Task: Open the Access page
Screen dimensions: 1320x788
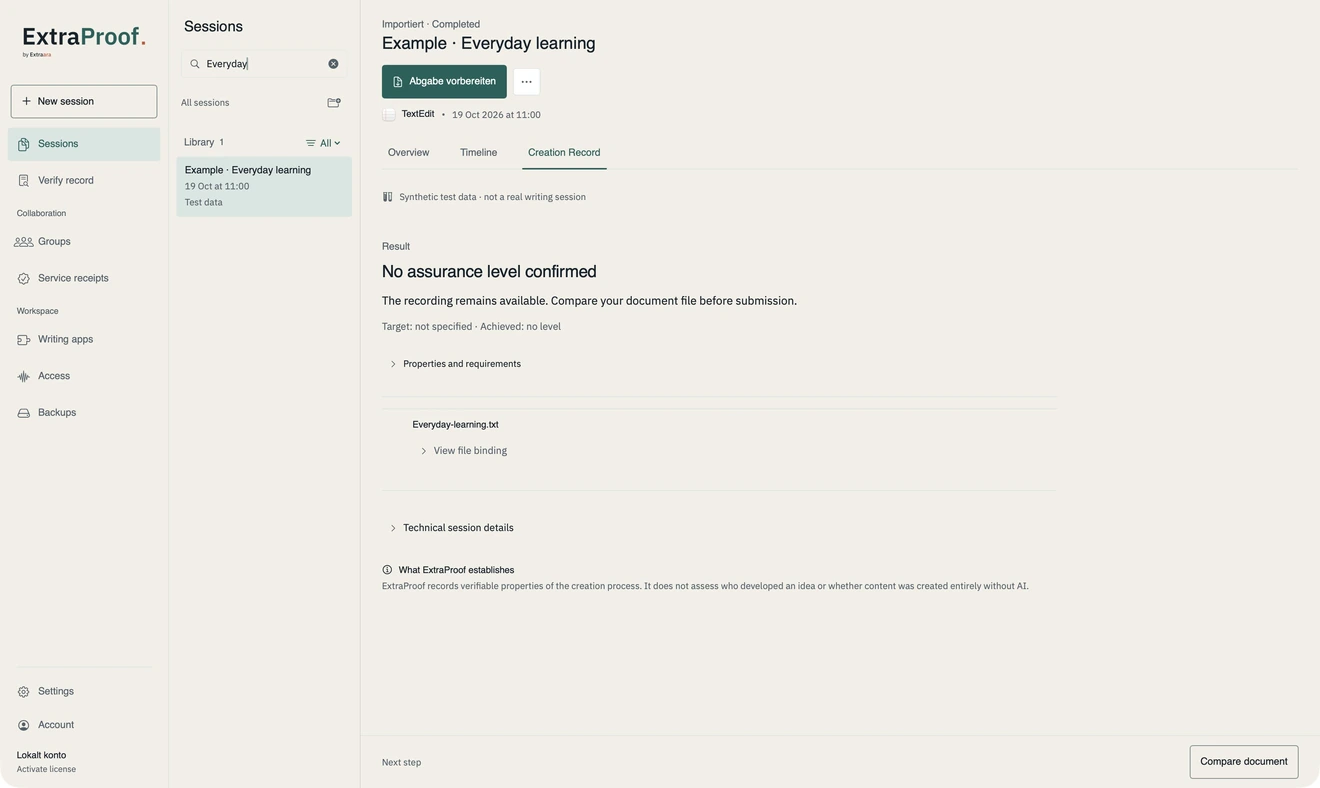Action: click(x=84, y=377)
